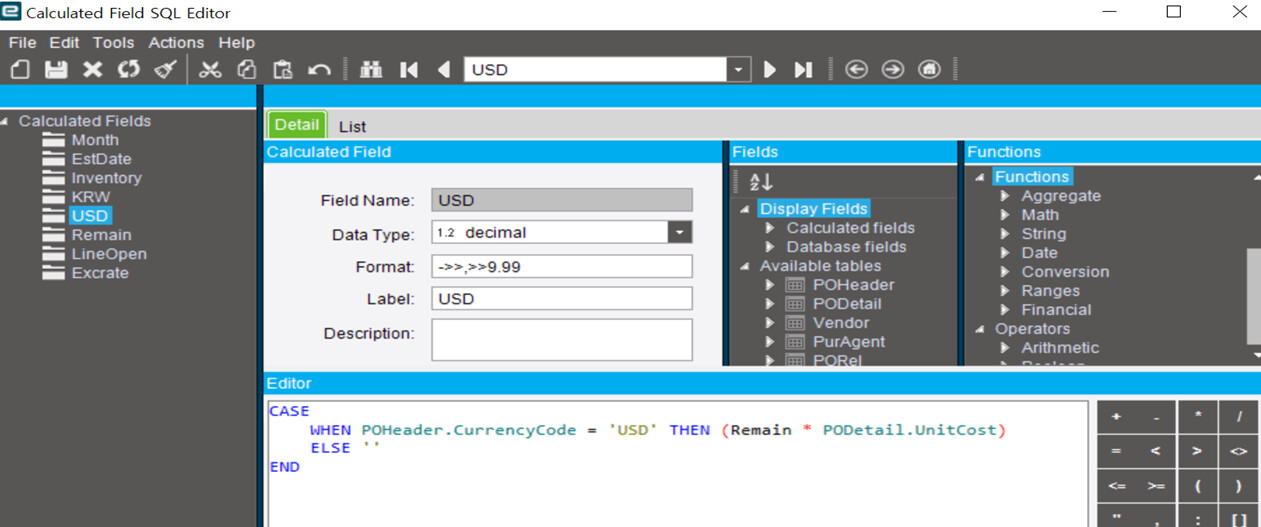Go to the next record

coord(770,70)
